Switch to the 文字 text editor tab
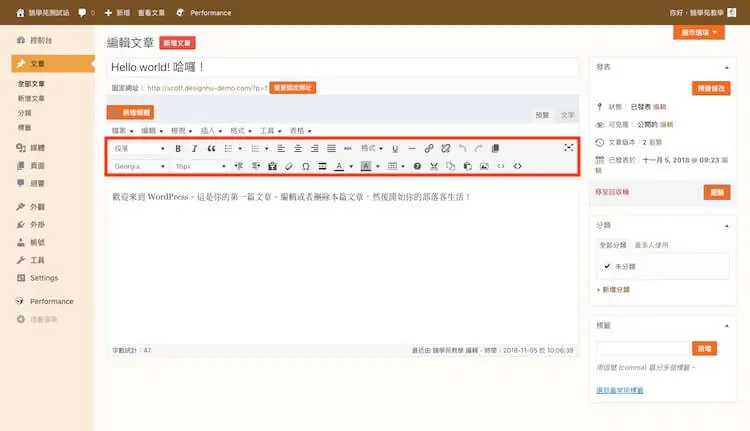This screenshot has width=750, height=431. click(x=567, y=115)
